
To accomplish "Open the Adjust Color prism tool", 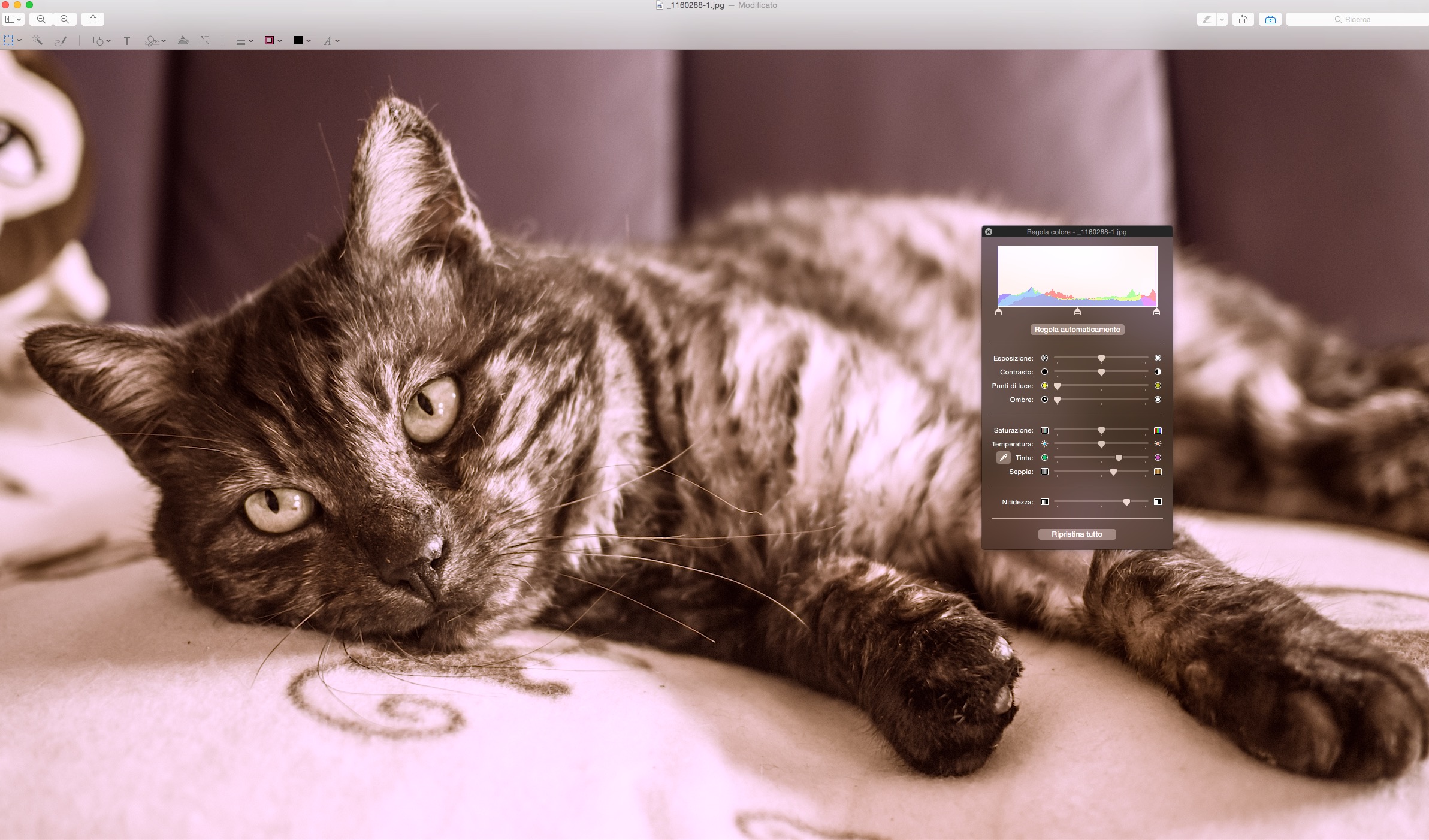I will 183,41.
